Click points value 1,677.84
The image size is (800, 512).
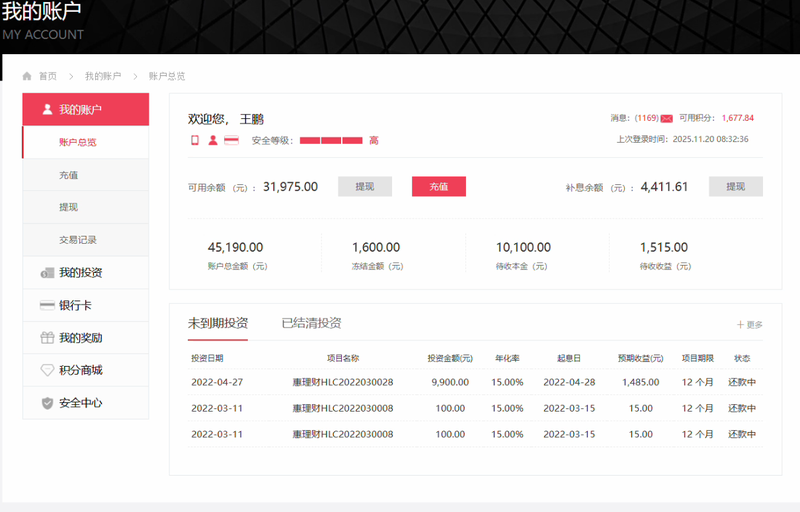737,118
